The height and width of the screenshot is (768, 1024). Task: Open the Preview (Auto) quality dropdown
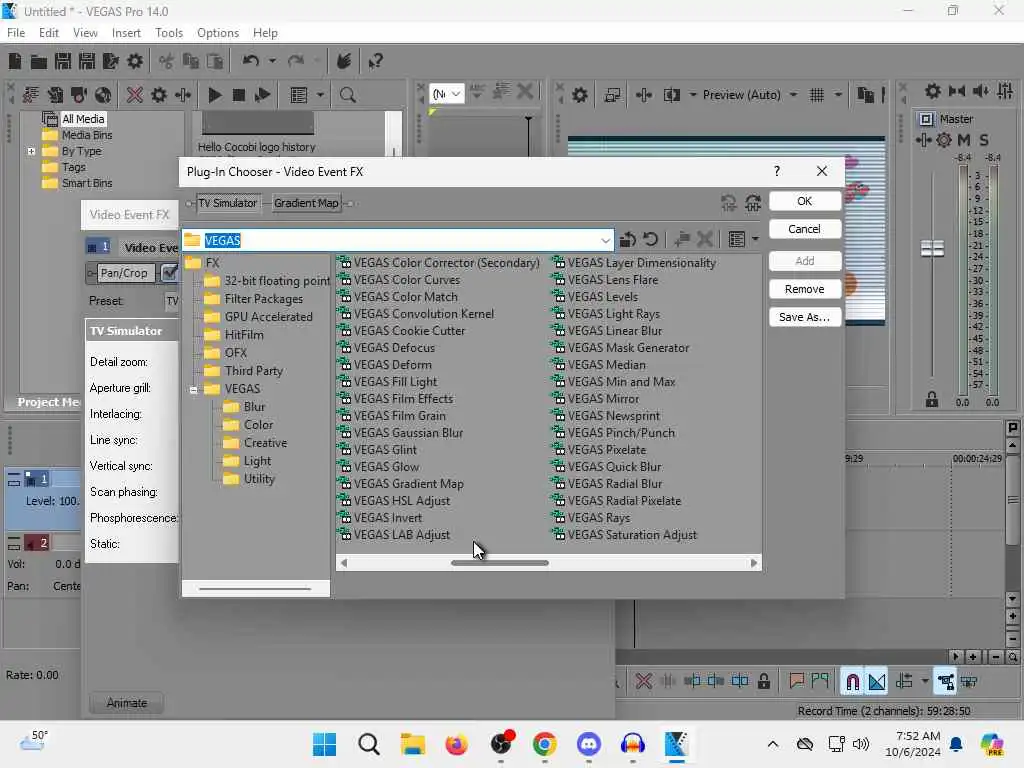point(792,95)
